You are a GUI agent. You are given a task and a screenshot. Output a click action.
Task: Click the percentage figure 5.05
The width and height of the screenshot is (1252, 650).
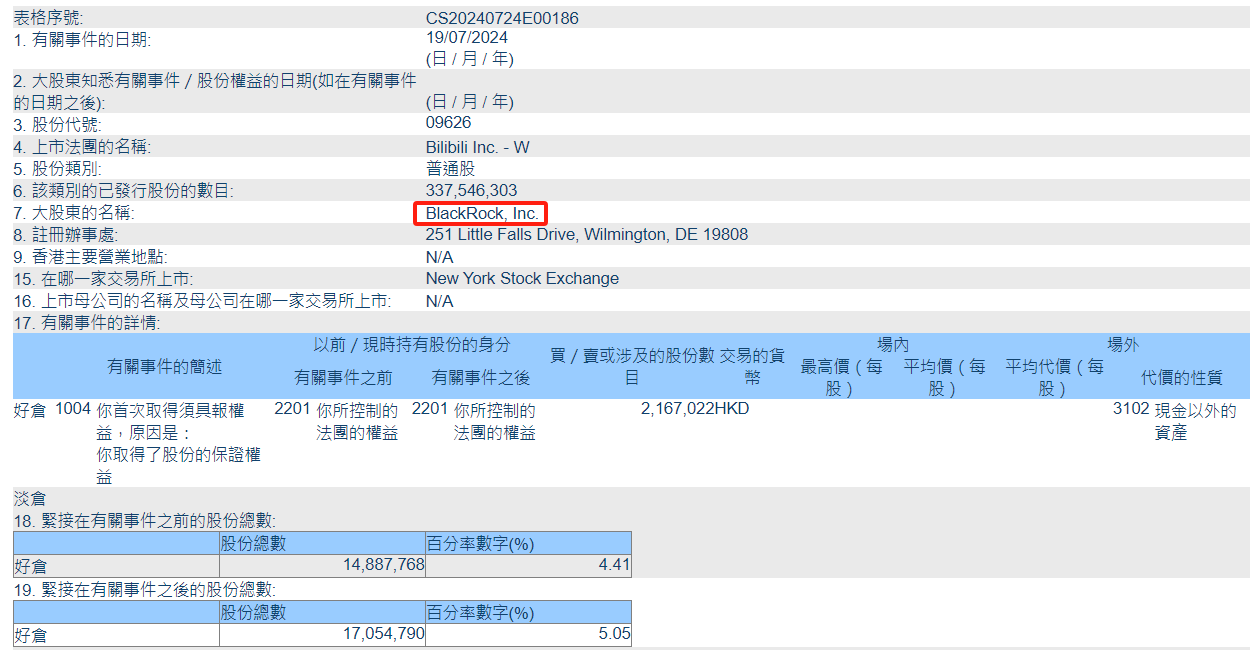[614, 634]
